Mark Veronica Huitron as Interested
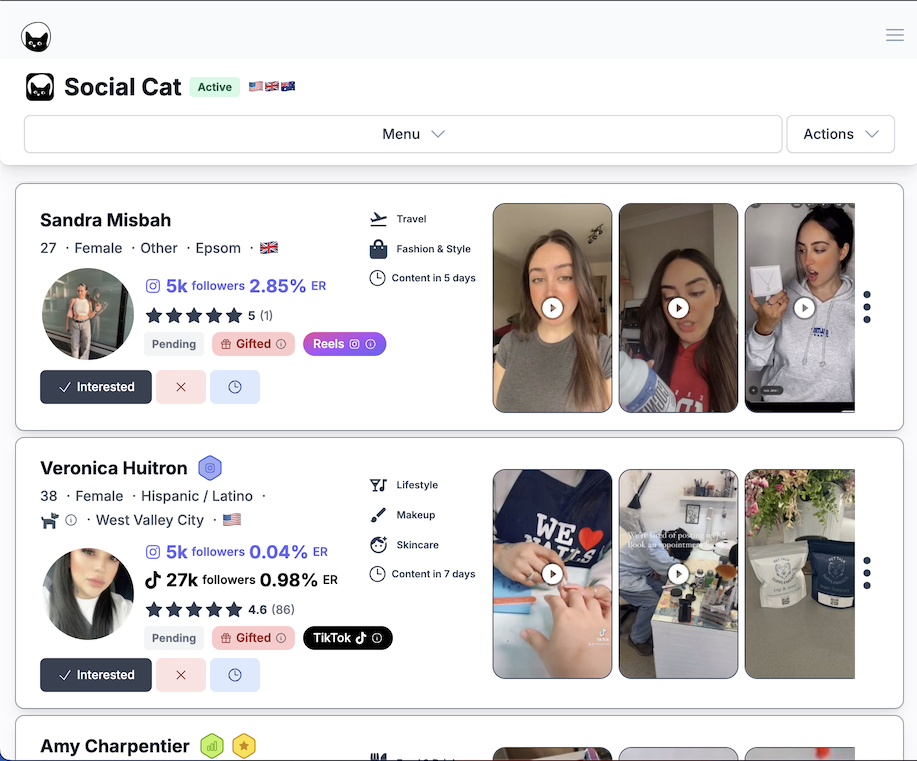This screenshot has height=761, width=917. tap(96, 675)
